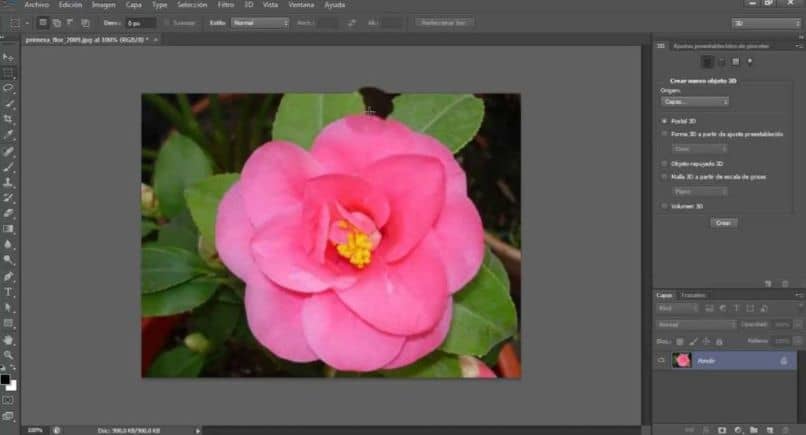Viewport: 806px width, 435px height.
Task: Select the Zoom tool in toolbar
Action: [8, 355]
